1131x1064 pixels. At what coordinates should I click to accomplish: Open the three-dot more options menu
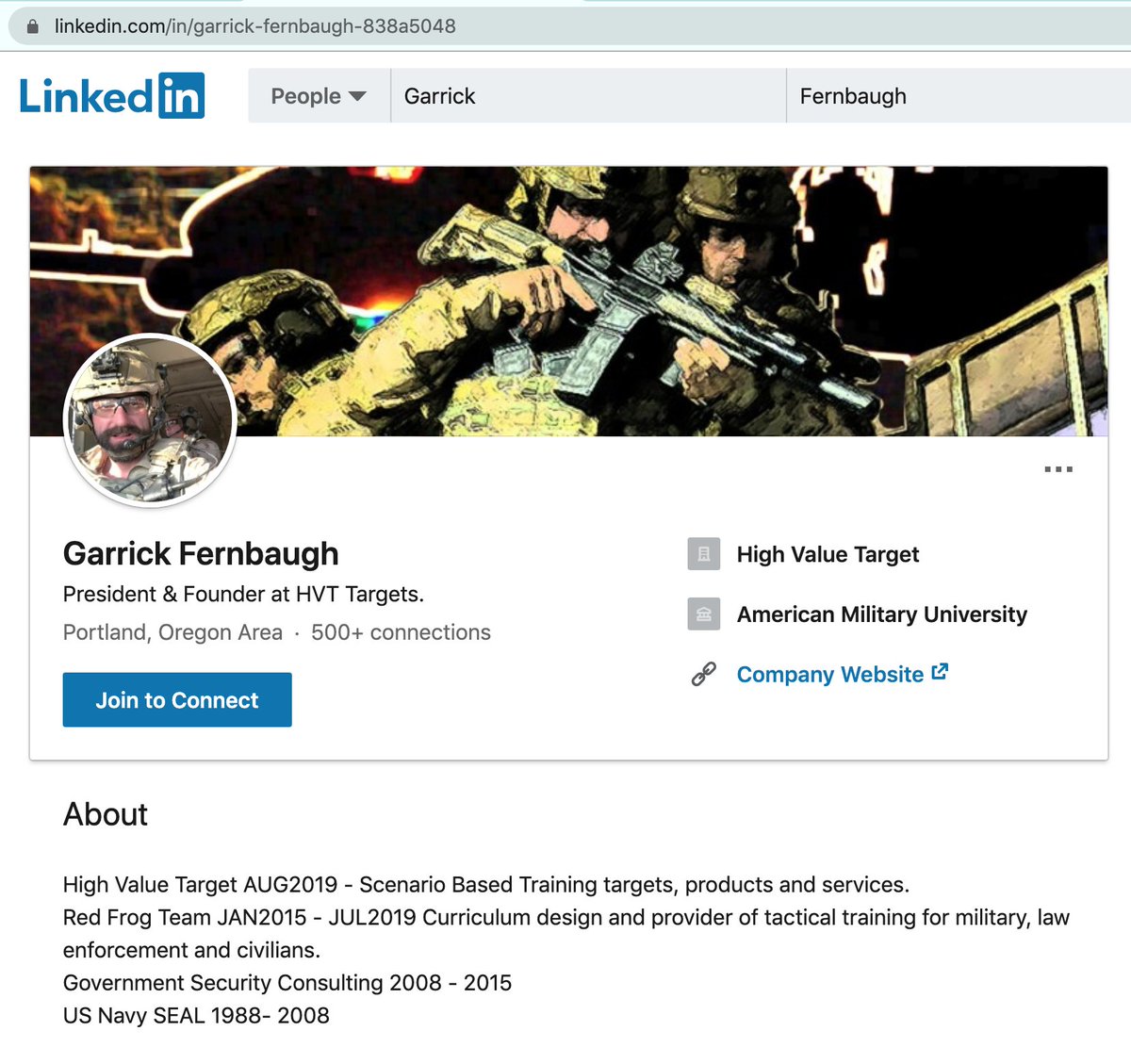pos(1058,469)
